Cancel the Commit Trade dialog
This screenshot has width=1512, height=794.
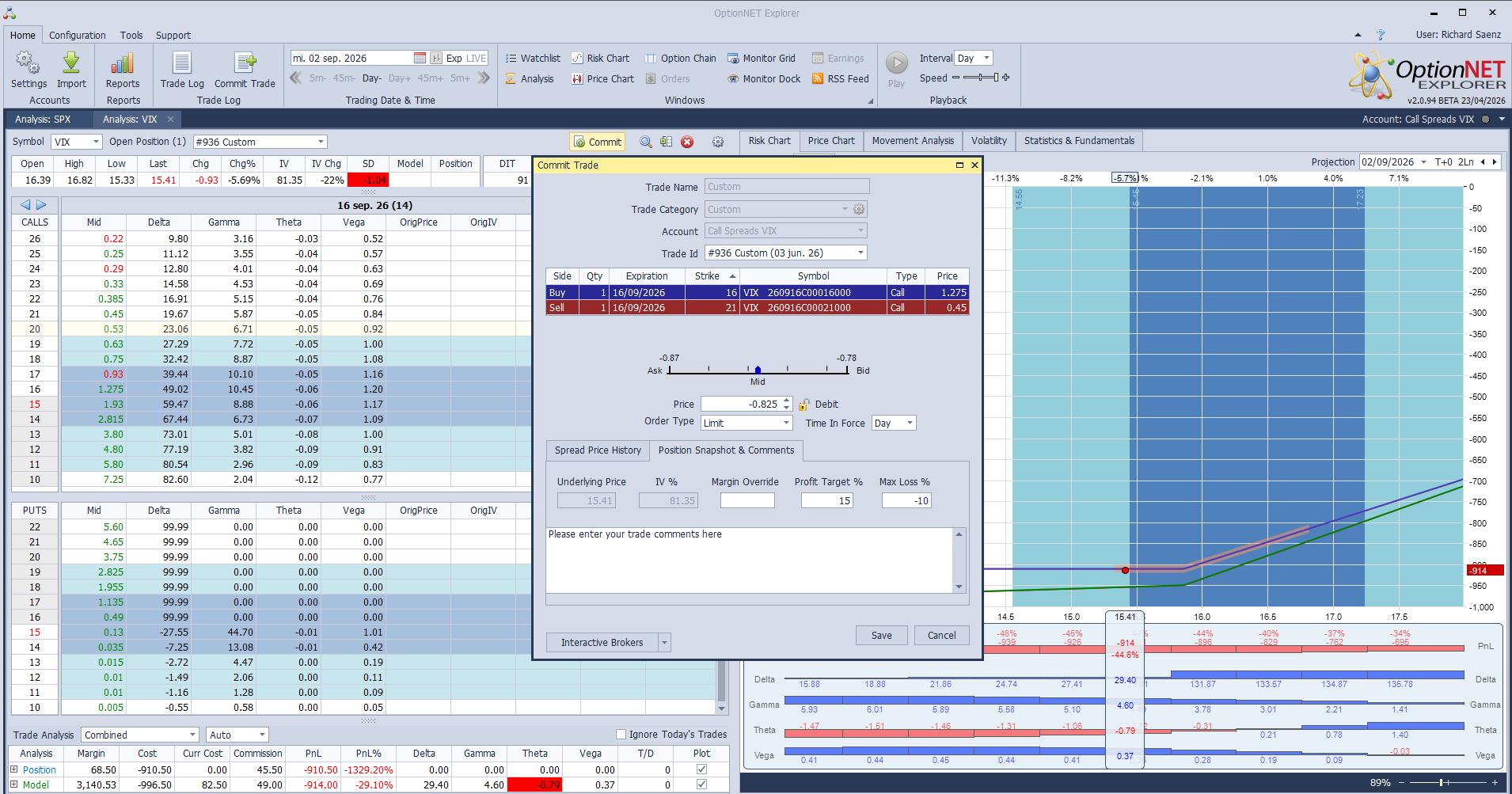pyautogui.click(x=941, y=636)
